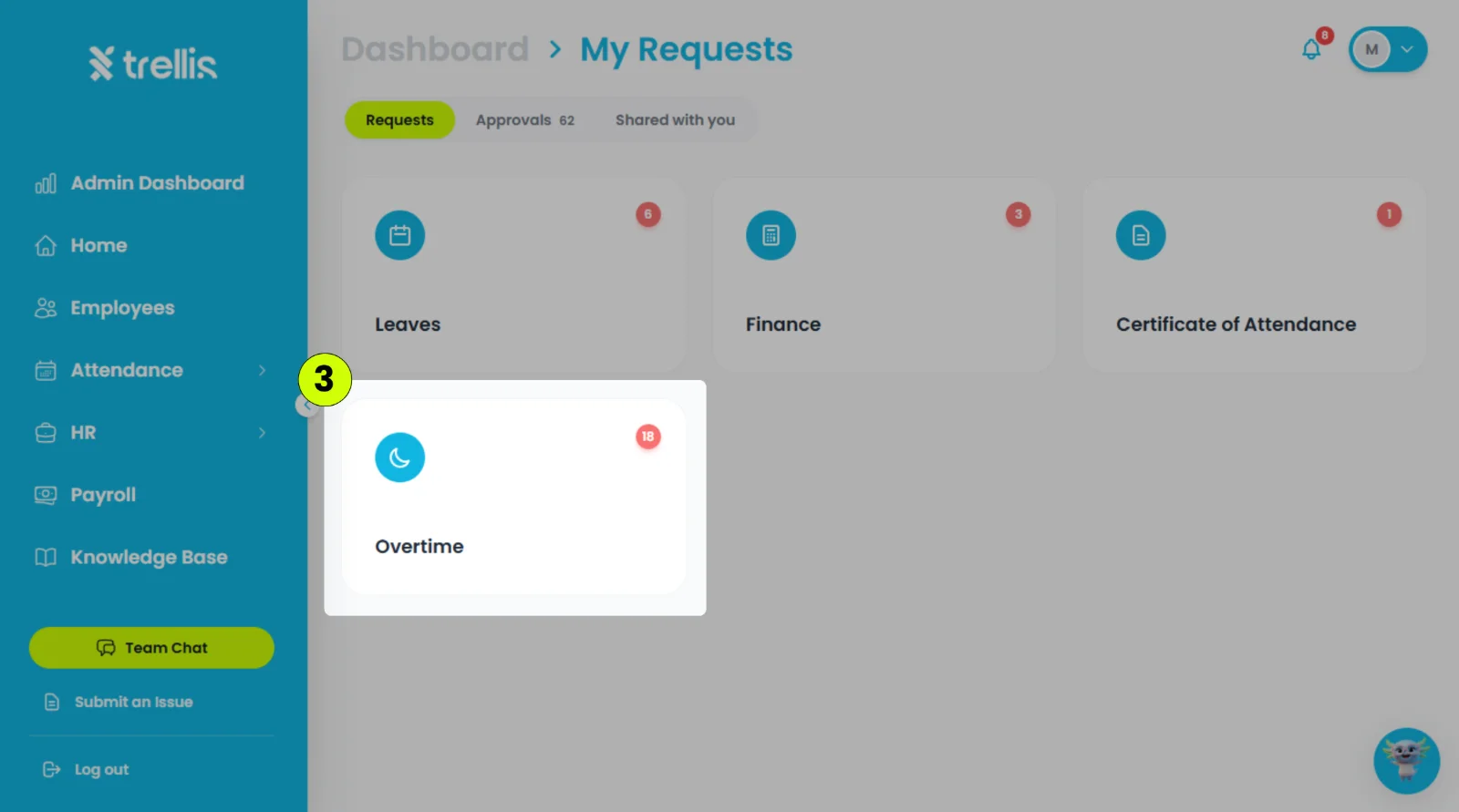Click the Employees people icon
Image resolution: width=1459 pixels, height=812 pixels.
tap(46, 308)
